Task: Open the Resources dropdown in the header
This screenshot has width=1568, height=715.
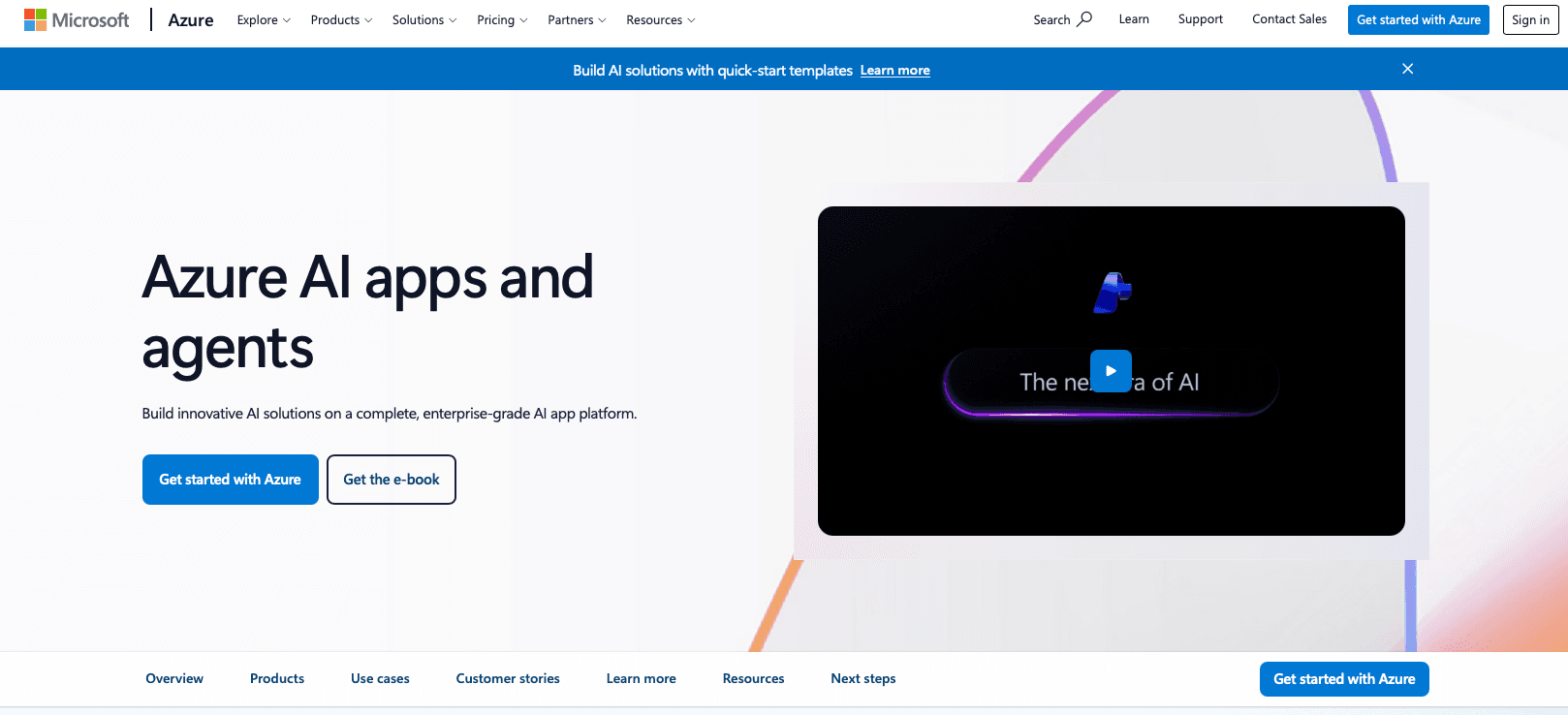Action: tap(661, 19)
